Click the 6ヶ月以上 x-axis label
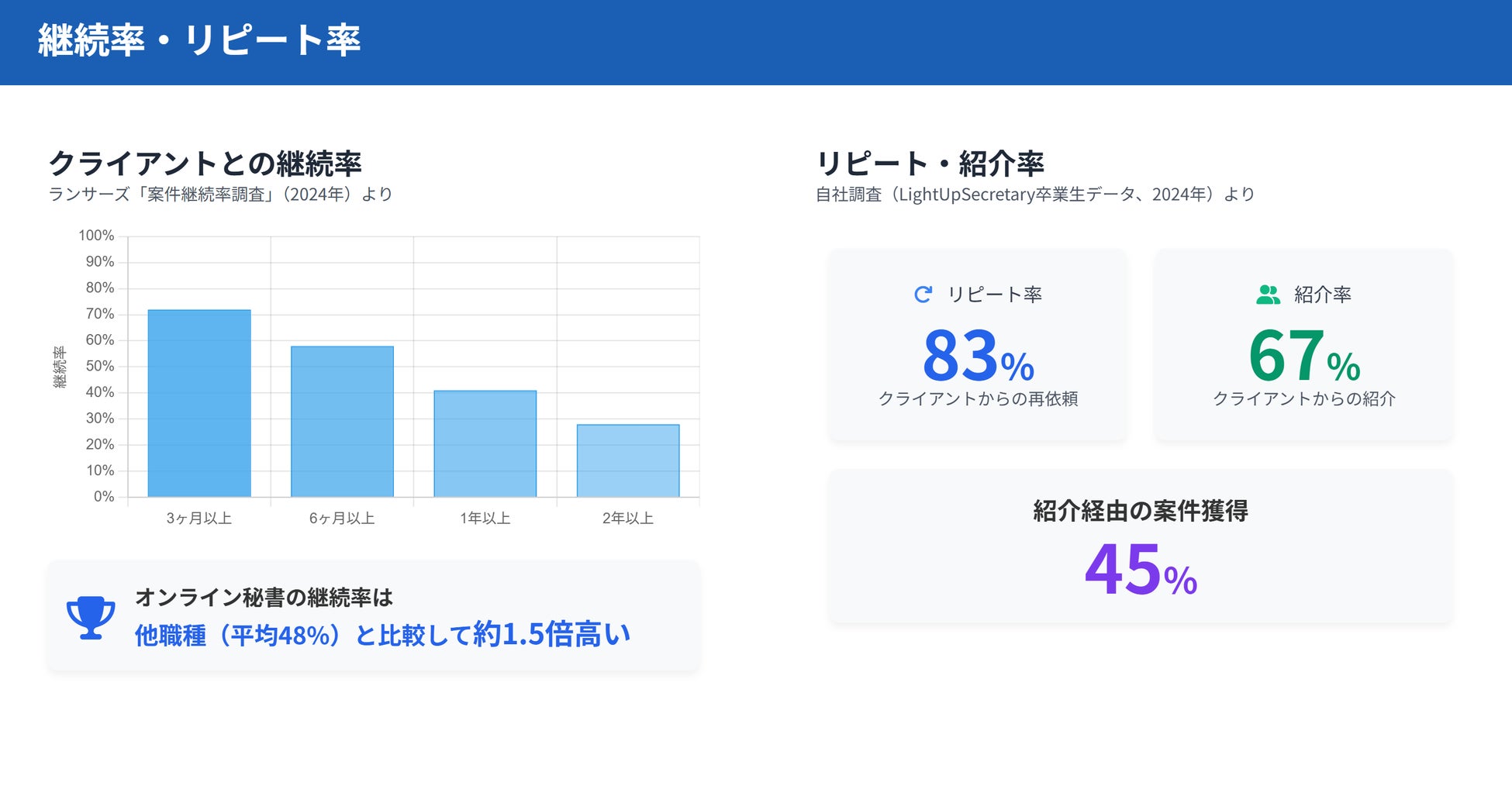 [x=342, y=518]
